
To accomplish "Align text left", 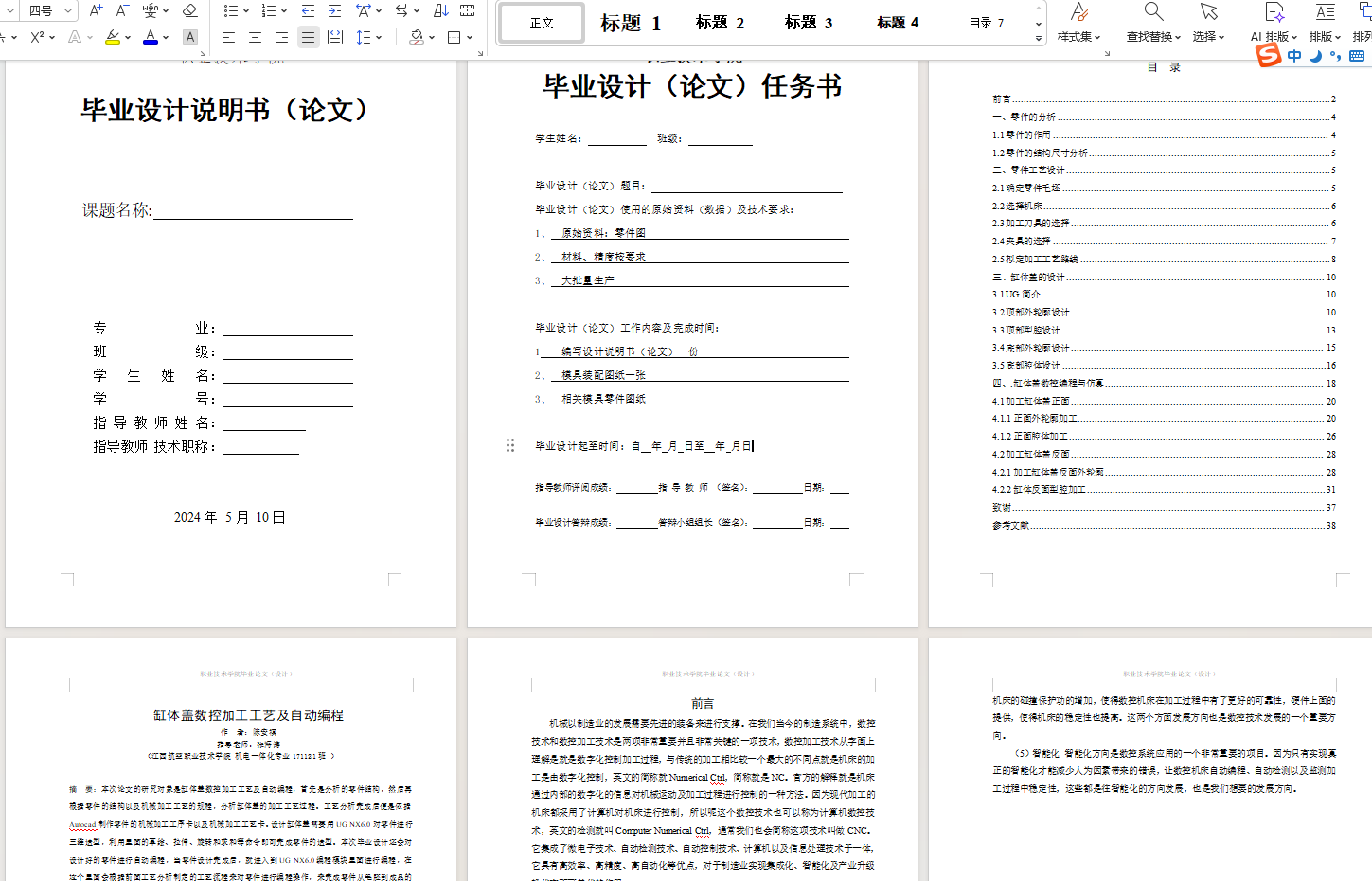I will [228, 37].
